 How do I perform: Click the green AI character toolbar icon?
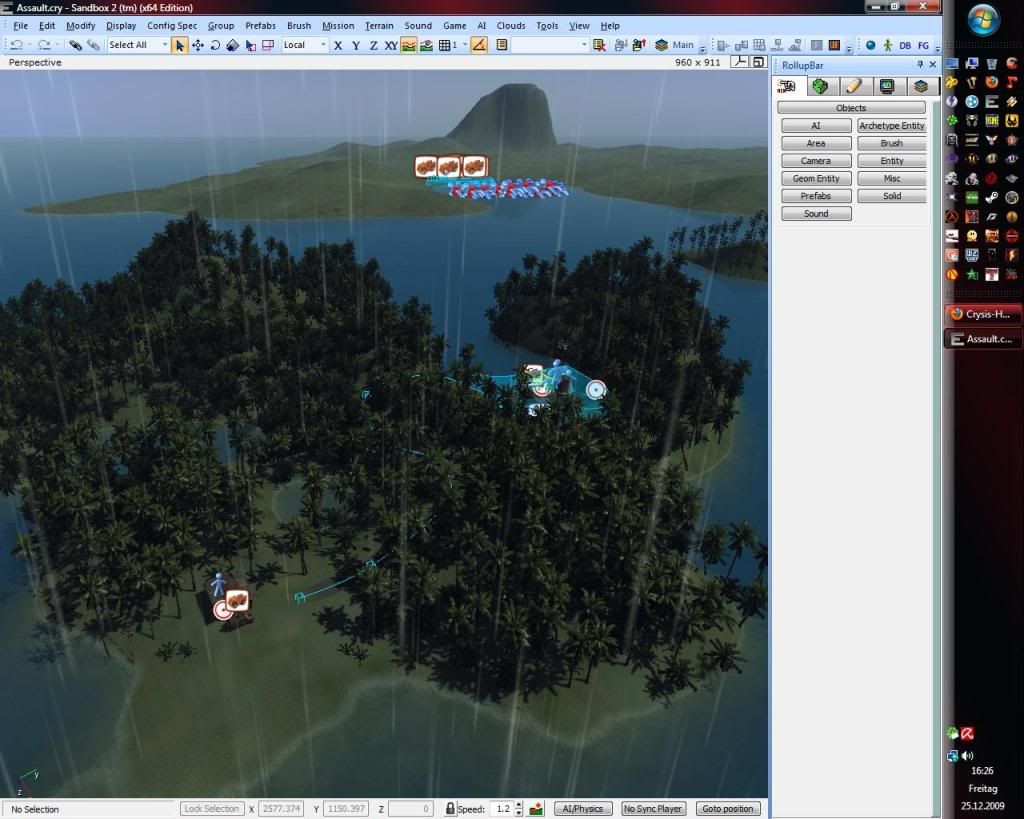pos(887,45)
